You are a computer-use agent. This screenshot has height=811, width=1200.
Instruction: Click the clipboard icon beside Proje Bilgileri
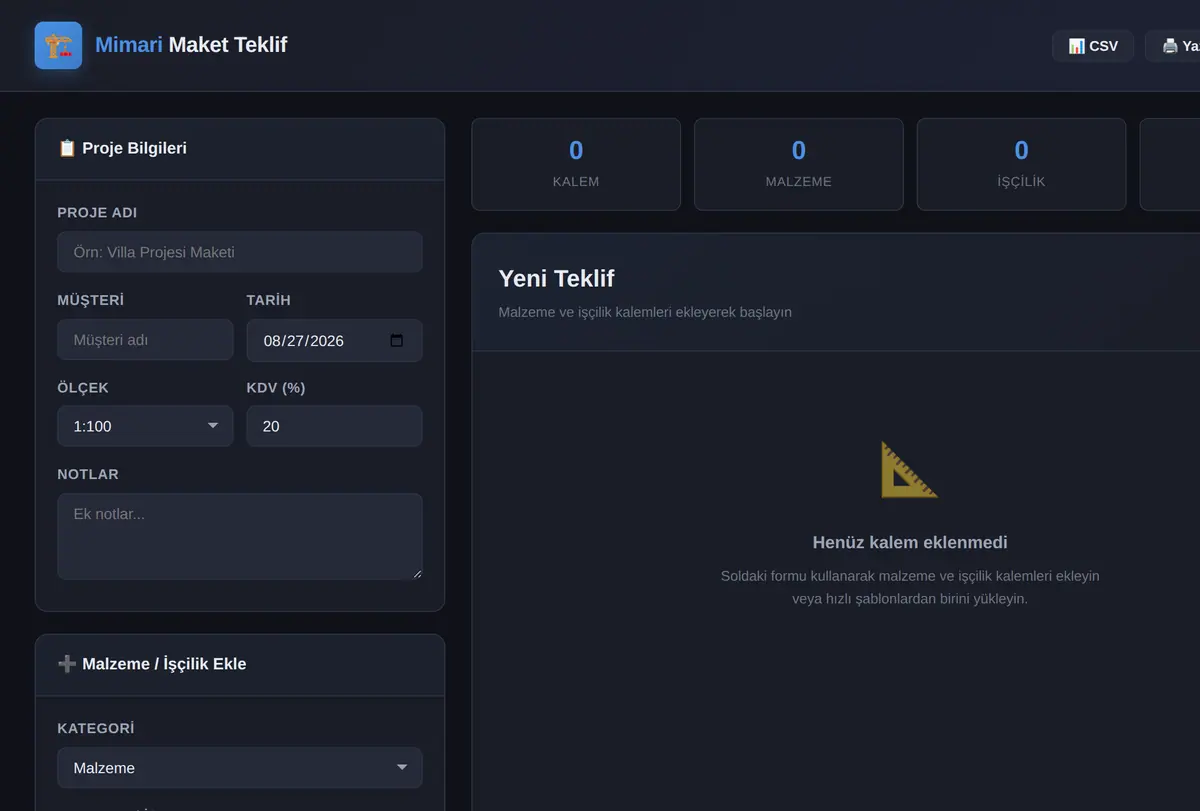(67, 148)
